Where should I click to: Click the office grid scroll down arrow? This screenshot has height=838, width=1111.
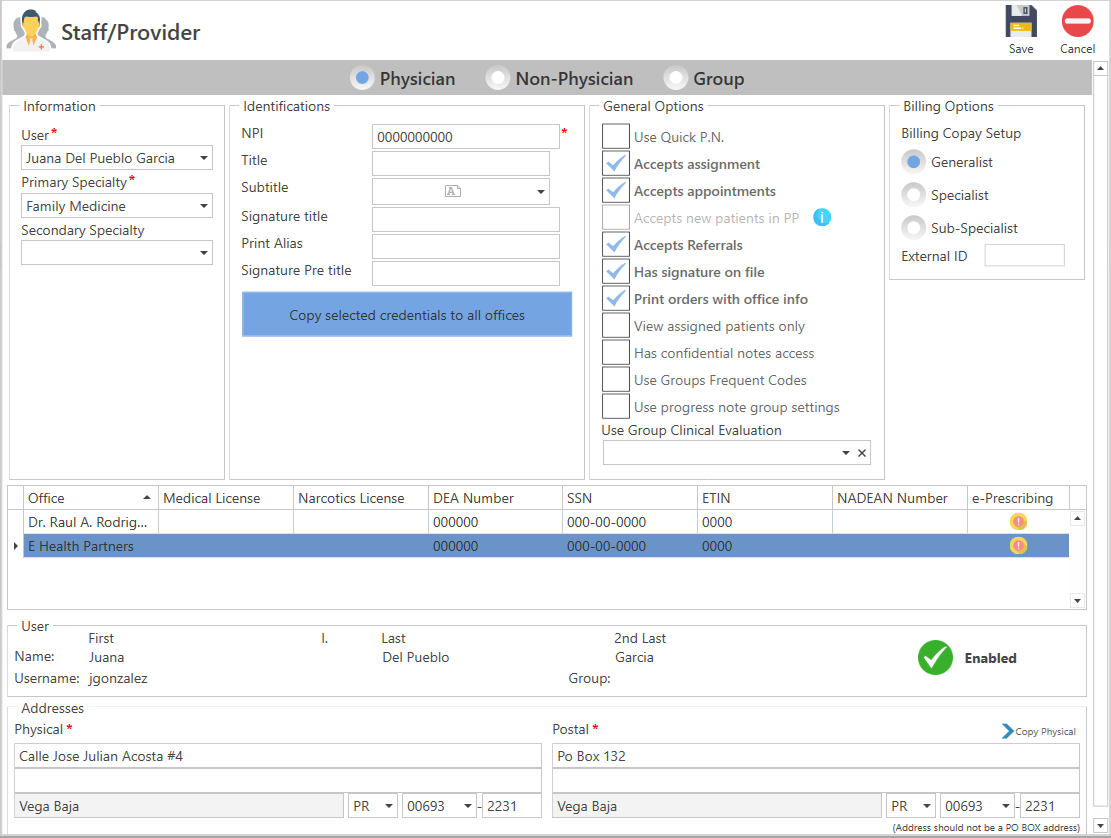point(1077,601)
